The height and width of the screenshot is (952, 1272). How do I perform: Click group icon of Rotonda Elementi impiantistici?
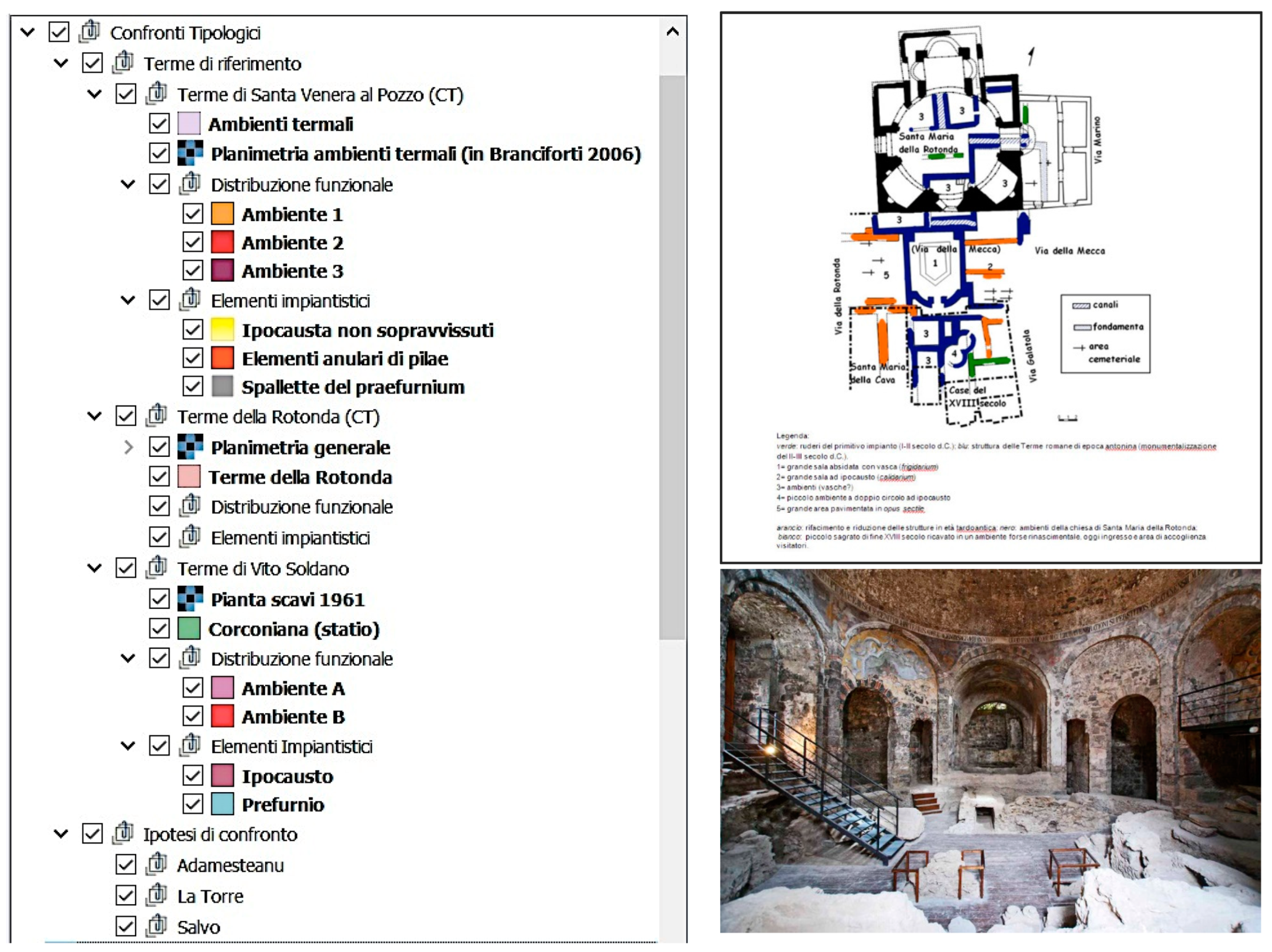pyautogui.click(x=189, y=537)
